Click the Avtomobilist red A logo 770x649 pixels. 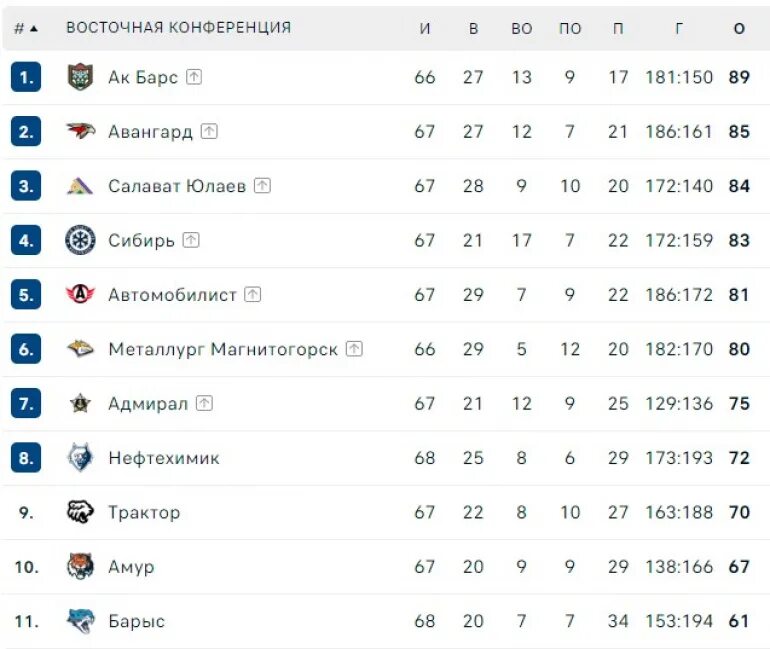tap(80, 294)
